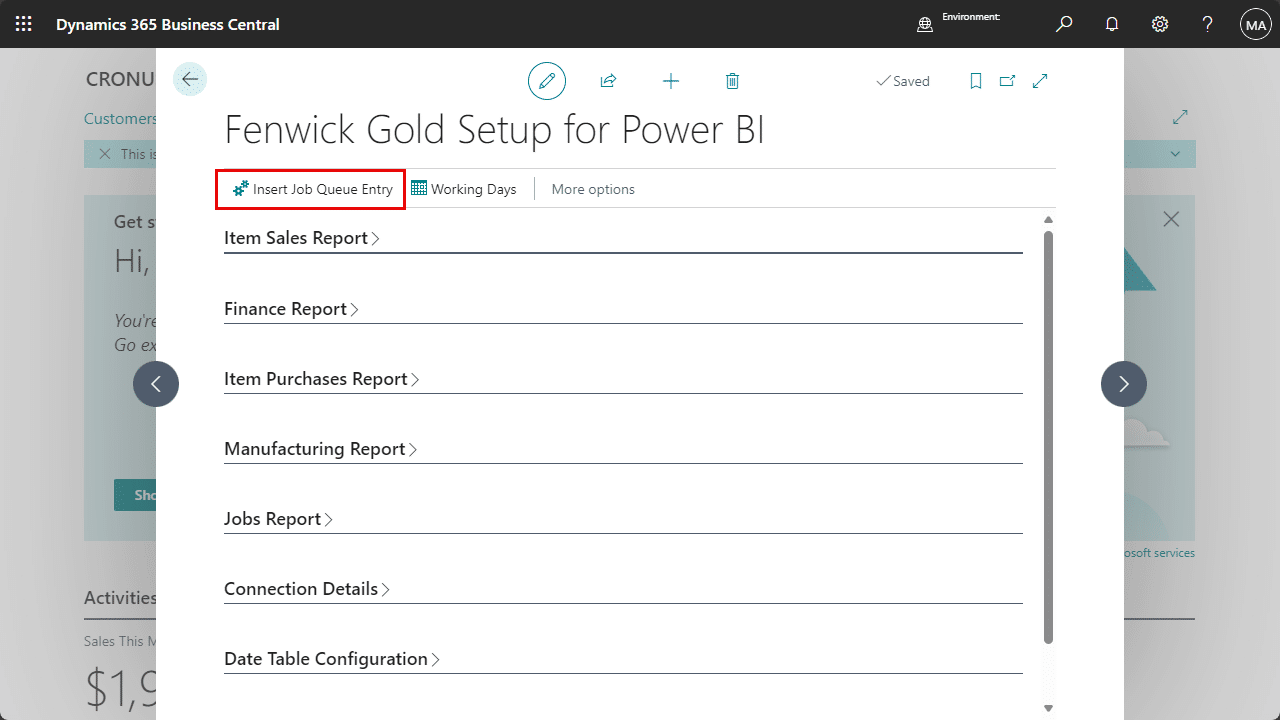Create a new record with plus icon
1280x720 pixels.
point(671,81)
